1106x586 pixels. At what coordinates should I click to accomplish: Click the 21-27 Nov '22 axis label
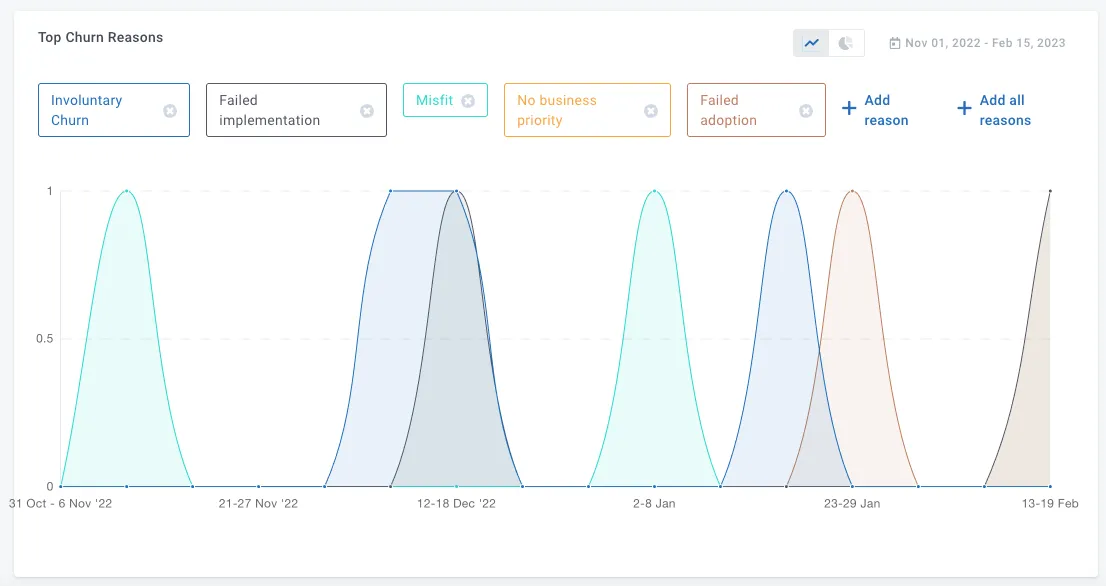258,503
